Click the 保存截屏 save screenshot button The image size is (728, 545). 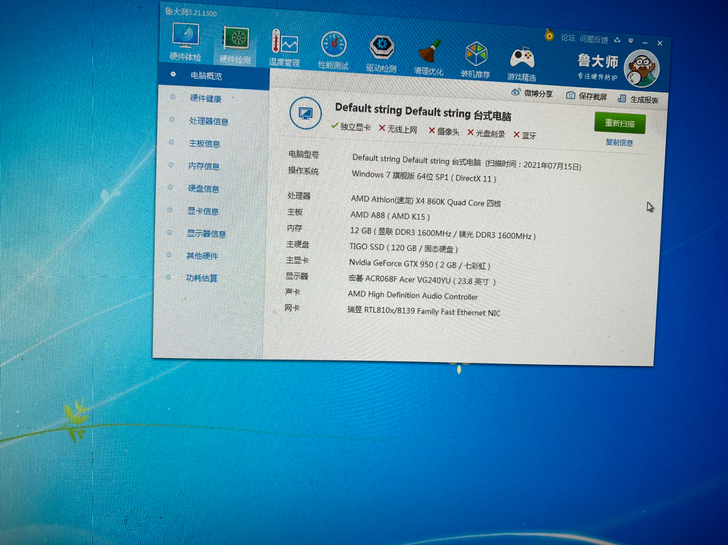tap(586, 96)
